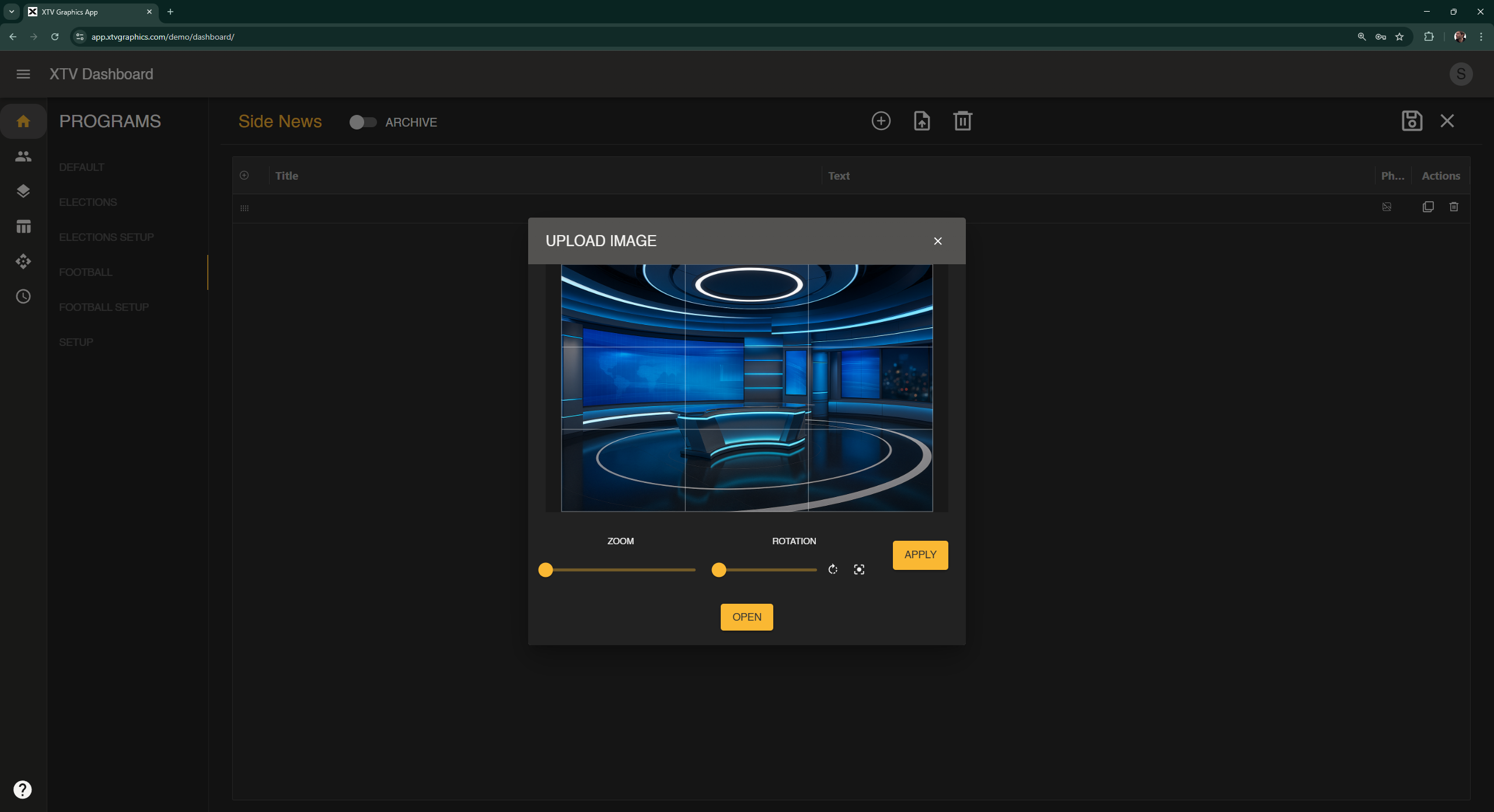Save changes with the floppy disk icon

coord(1411,121)
